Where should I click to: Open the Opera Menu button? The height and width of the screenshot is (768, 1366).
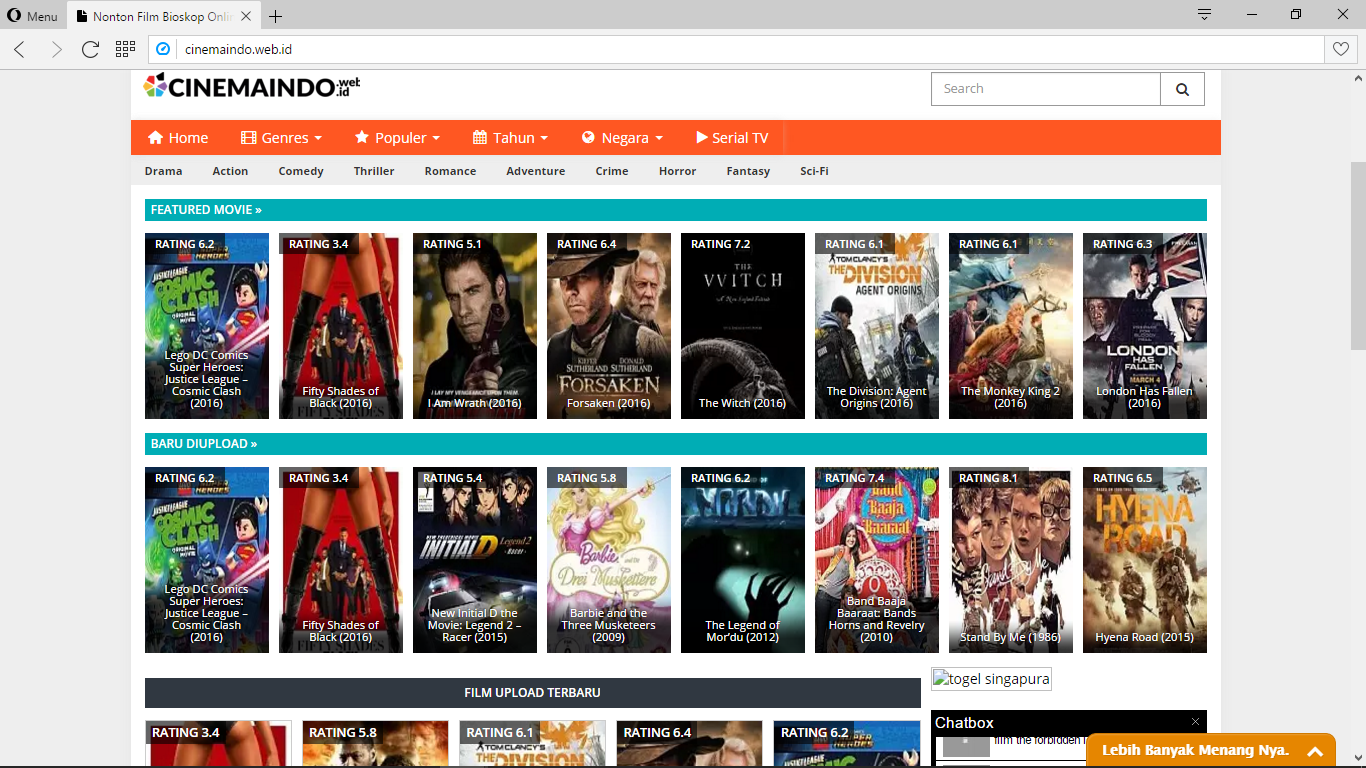33,16
